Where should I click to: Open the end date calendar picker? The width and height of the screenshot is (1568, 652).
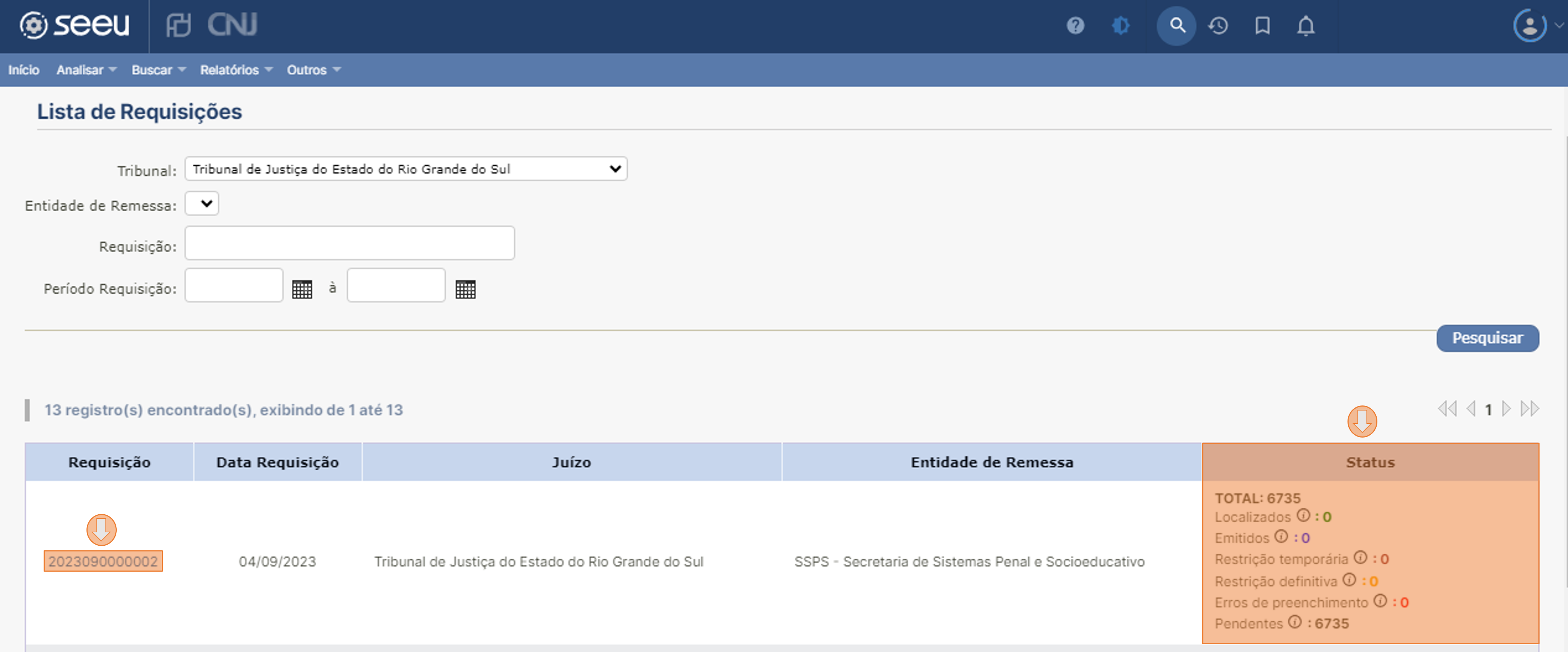point(465,289)
